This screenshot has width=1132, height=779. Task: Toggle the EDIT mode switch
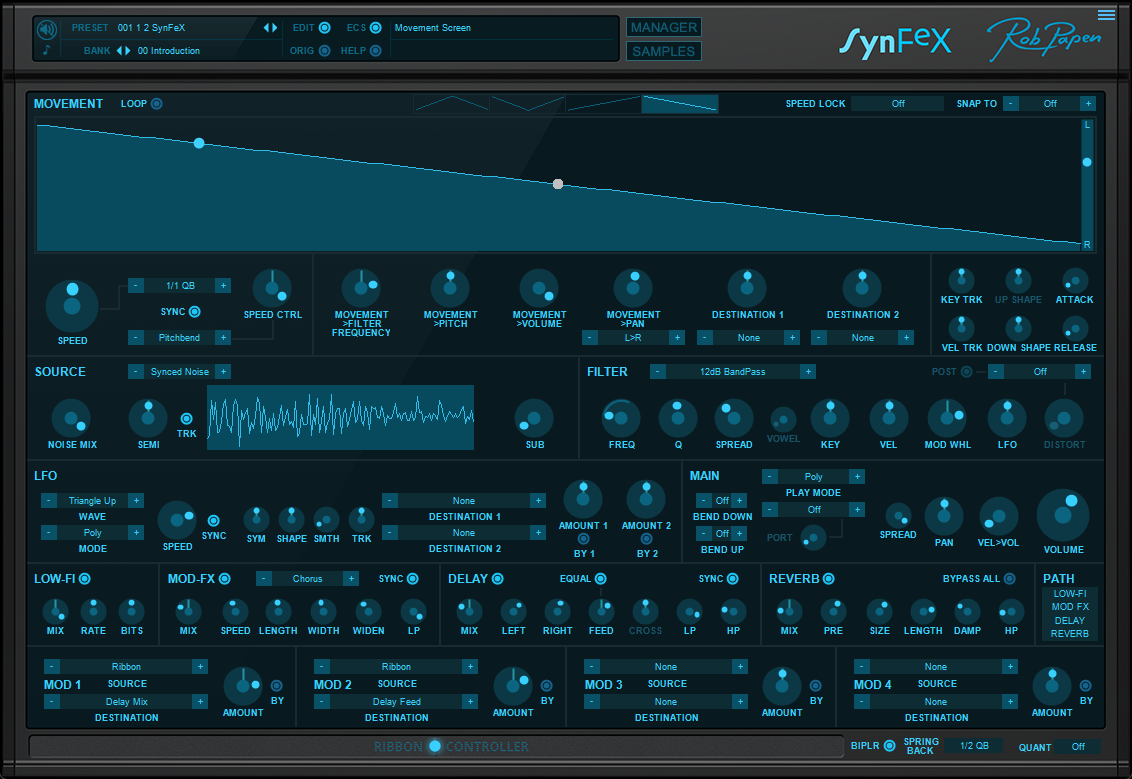pyautogui.click(x=325, y=28)
